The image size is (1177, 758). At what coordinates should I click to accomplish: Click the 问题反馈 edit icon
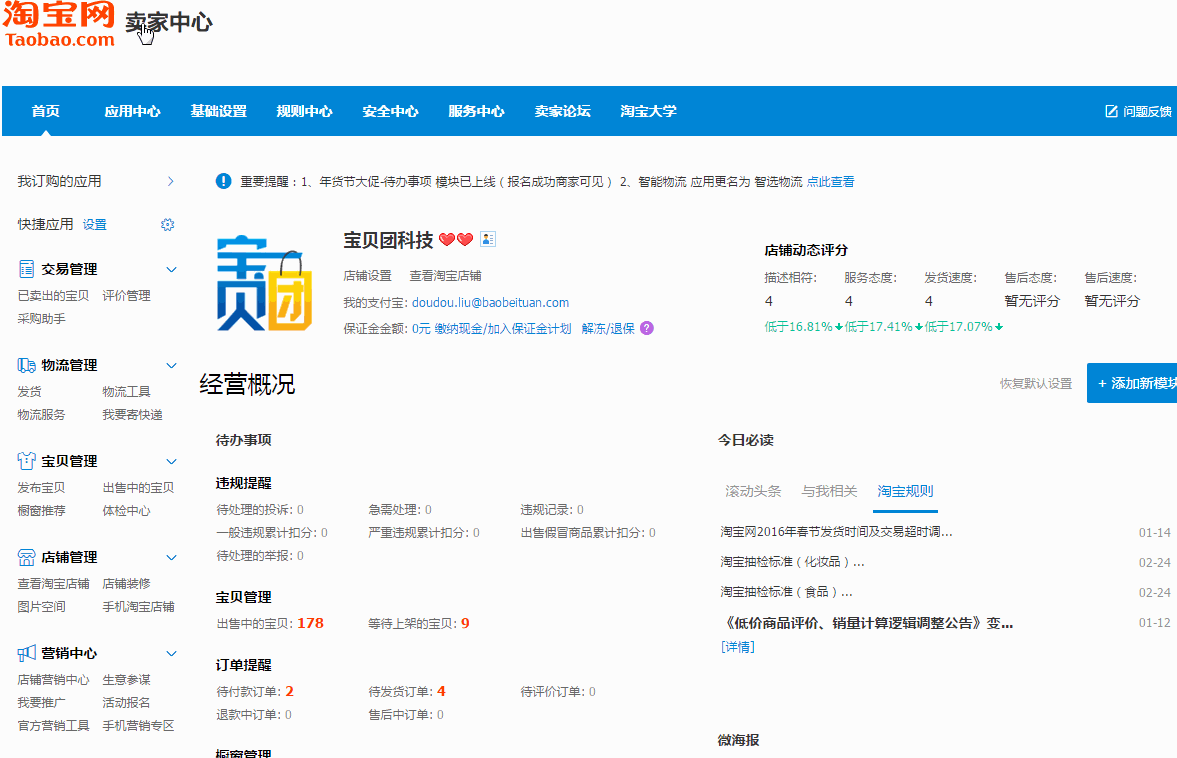(x=1112, y=111)
